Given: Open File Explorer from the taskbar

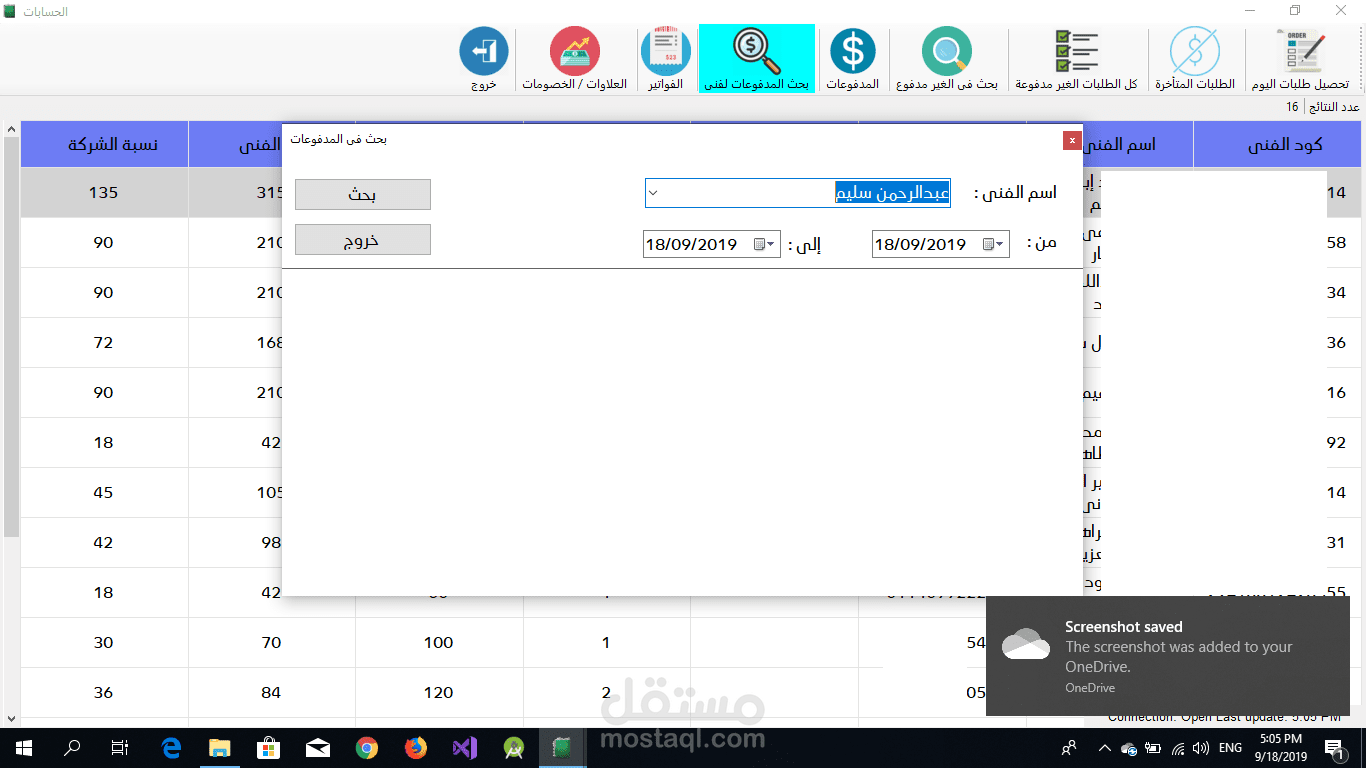Looking at the screenshot, I should (220, 747).
